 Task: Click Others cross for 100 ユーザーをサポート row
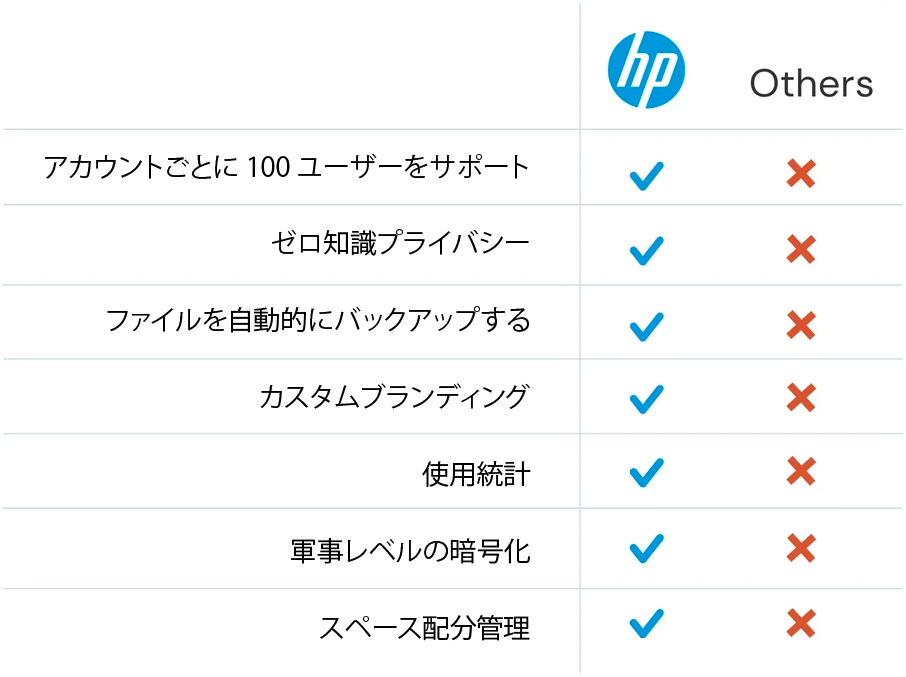pyautogui.click(x=800, y=174)
